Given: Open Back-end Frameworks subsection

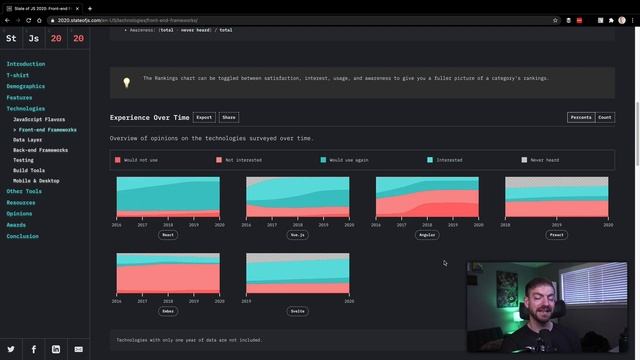Looking at the screenshot, I should (40, 150).
